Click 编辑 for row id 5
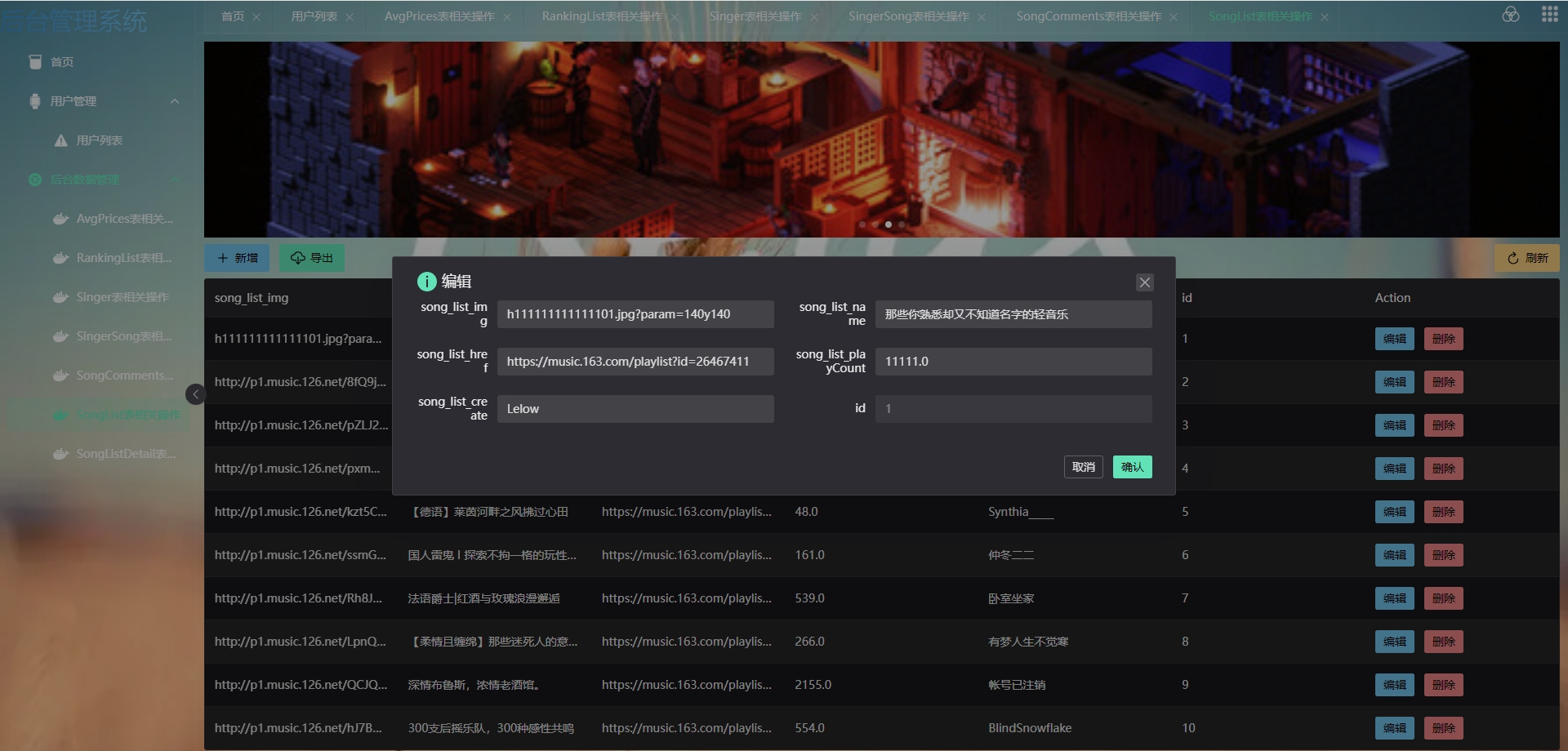This screenshot has height=751, width=1568. coord(1394,512)
